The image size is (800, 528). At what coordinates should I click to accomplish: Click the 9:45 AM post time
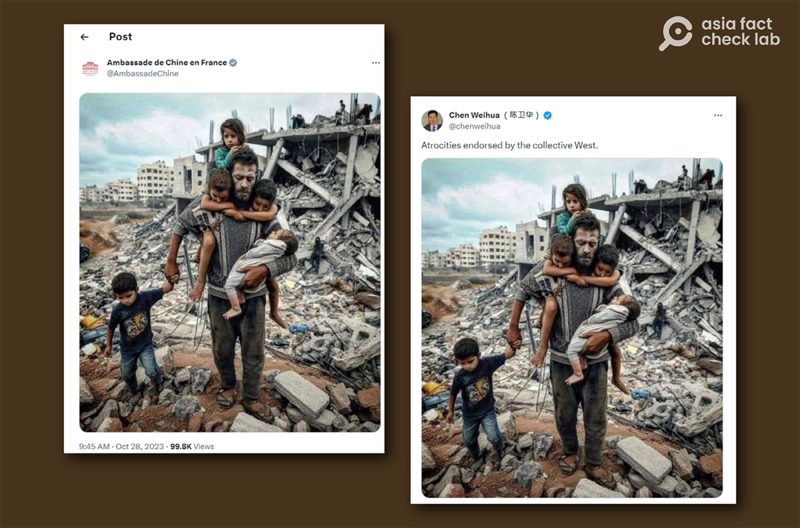click(x=97, y=446)
